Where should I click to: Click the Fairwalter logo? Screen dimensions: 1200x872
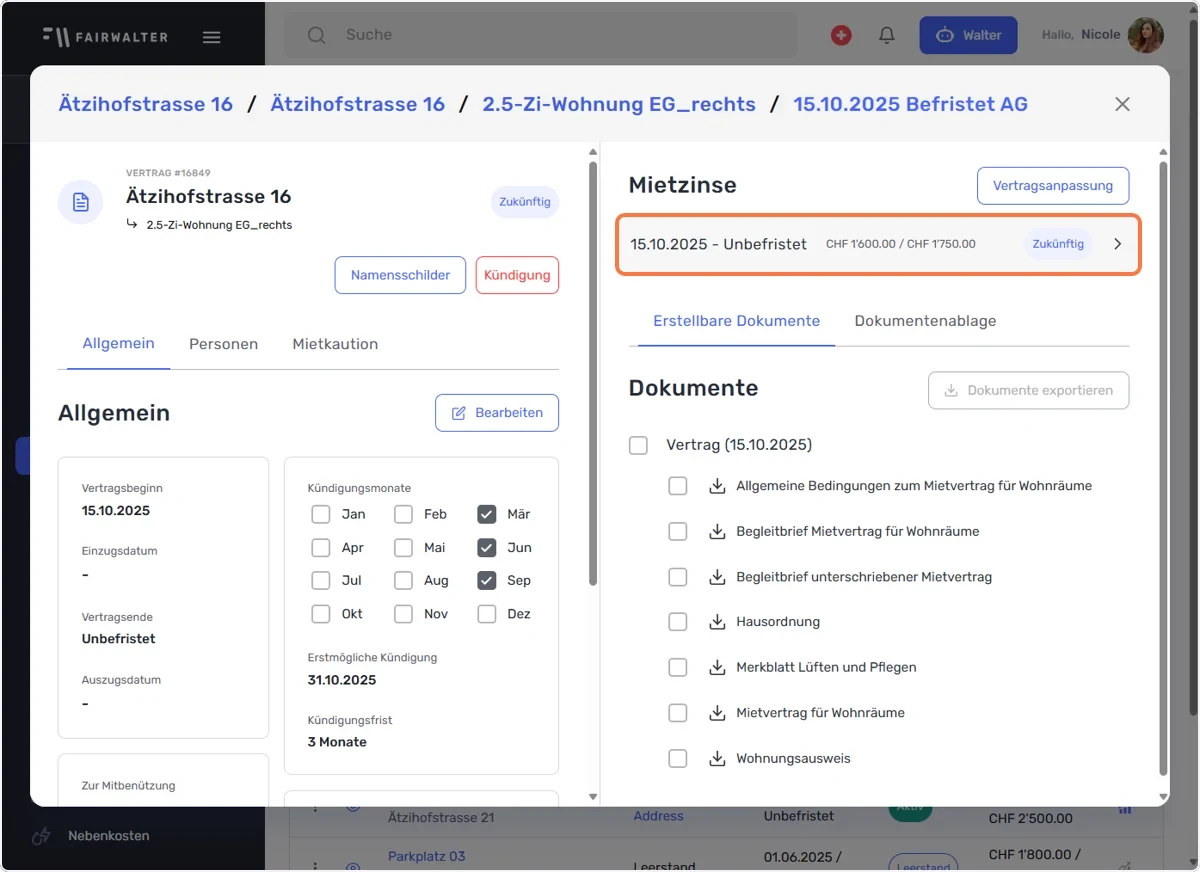click(105, 37)
